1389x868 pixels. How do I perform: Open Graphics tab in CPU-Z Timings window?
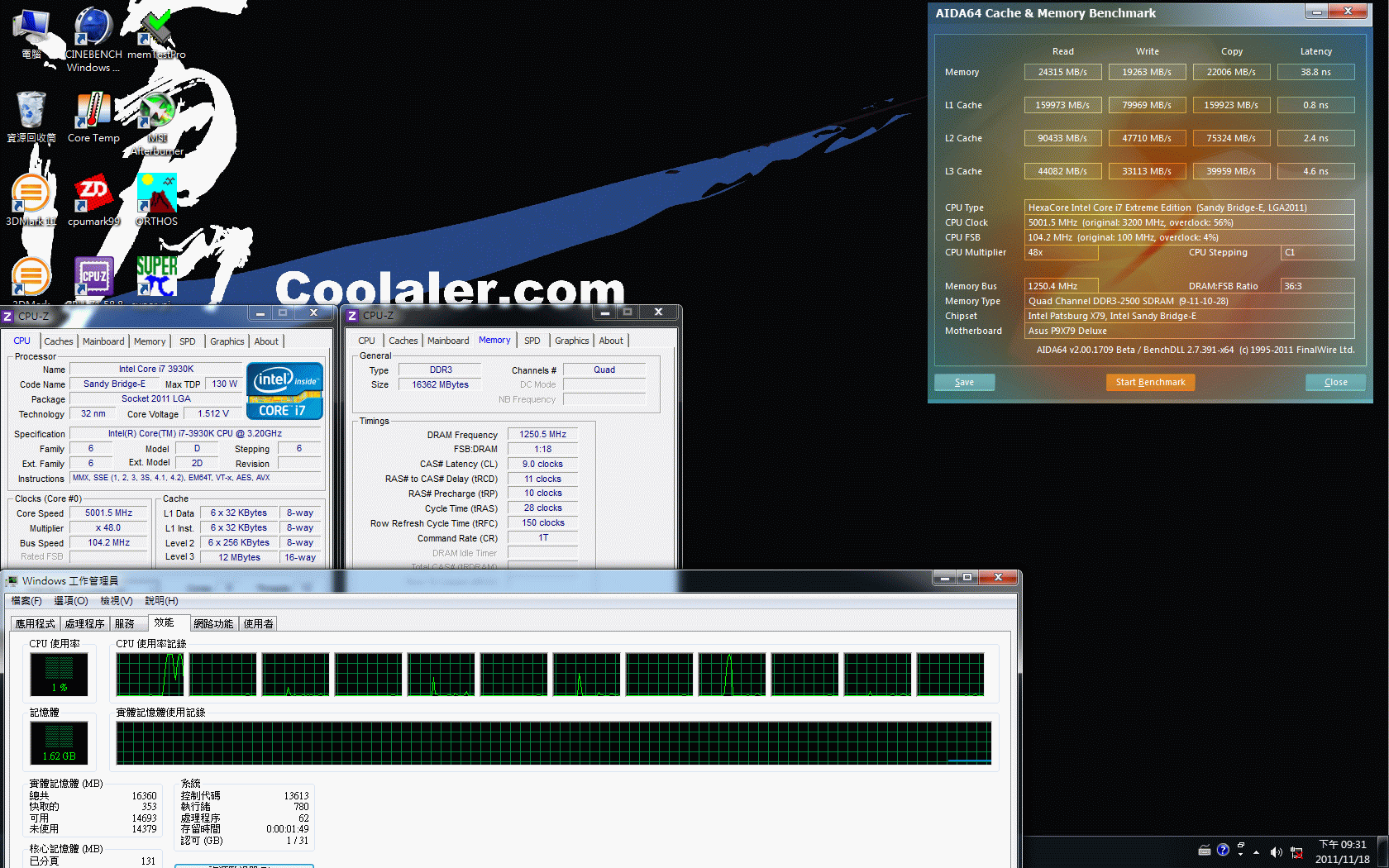(572, 341)
